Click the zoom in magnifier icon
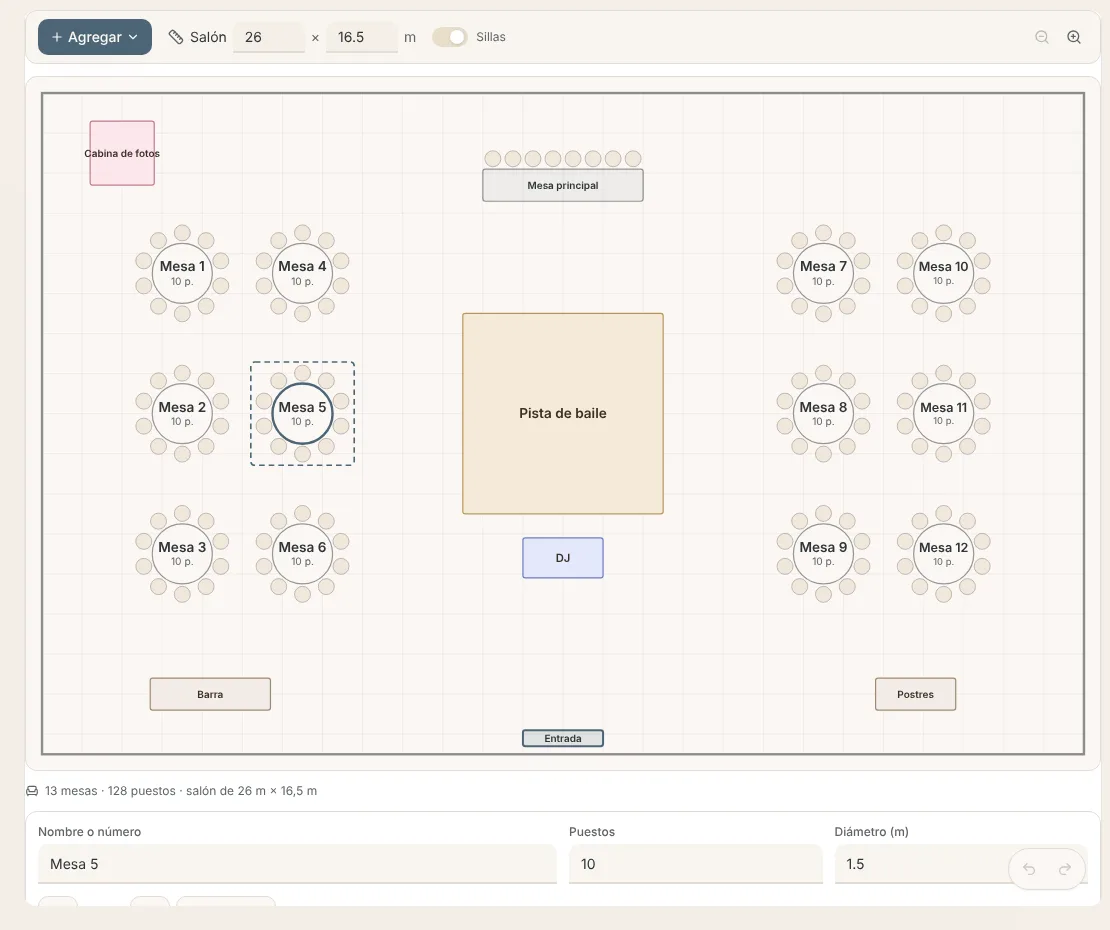1110x930 pixels. click(x=1074, y=37)
